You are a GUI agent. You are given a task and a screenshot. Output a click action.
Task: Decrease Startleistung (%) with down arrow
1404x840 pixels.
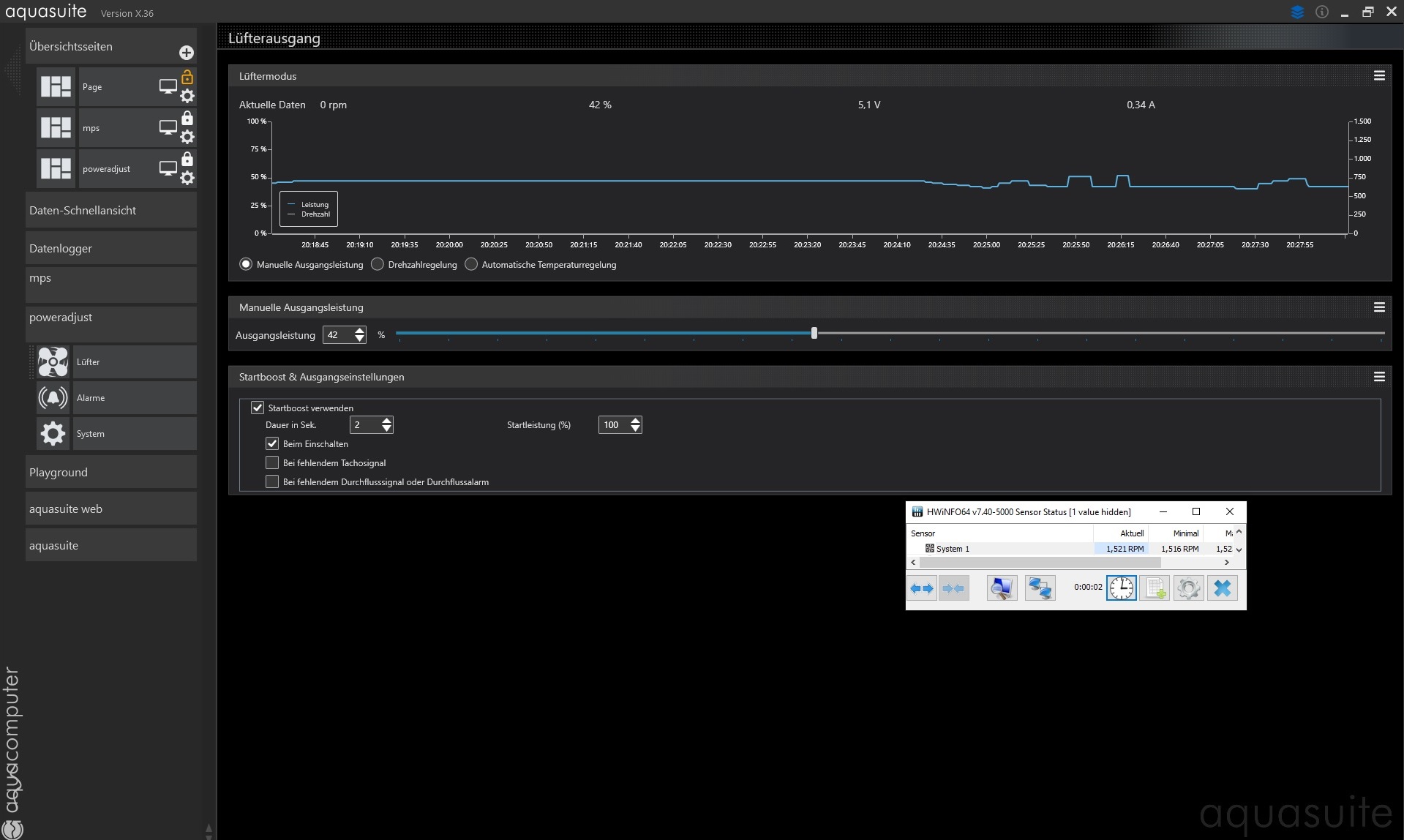coord(635,429)
